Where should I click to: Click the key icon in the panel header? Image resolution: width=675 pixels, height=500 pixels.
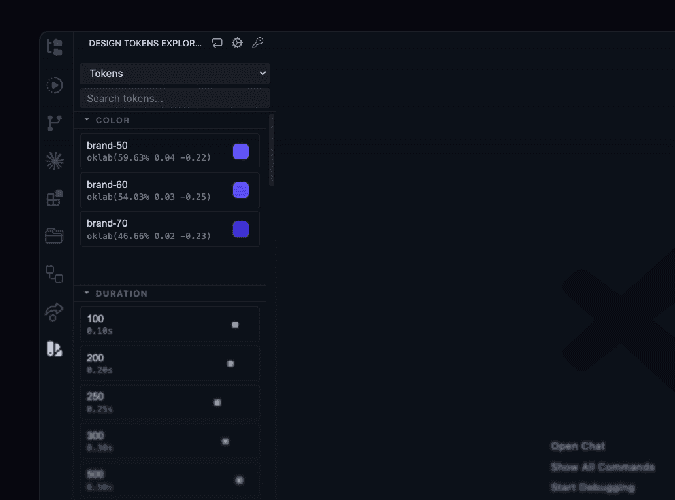(257, 43)
